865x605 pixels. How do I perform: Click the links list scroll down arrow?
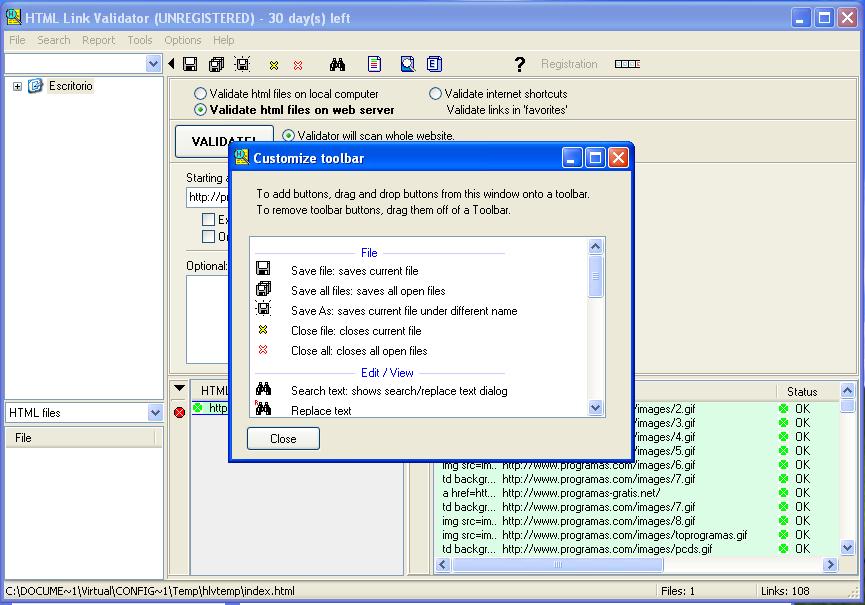(847, 548)
